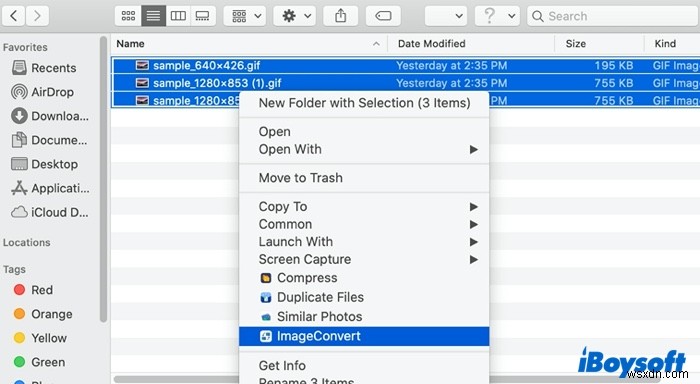Open the blank dropdown beside the tags button
Image resolution: width=700 pixels, height=384 pixels.
pyautogui.click(x=446, y=16)
